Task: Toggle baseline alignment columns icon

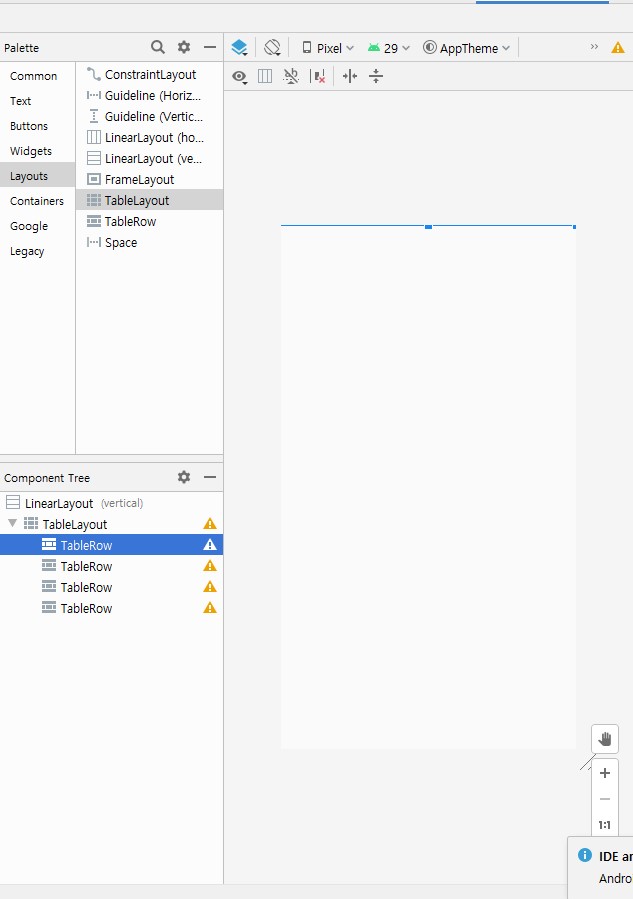Action: click(x=265, y=76)
